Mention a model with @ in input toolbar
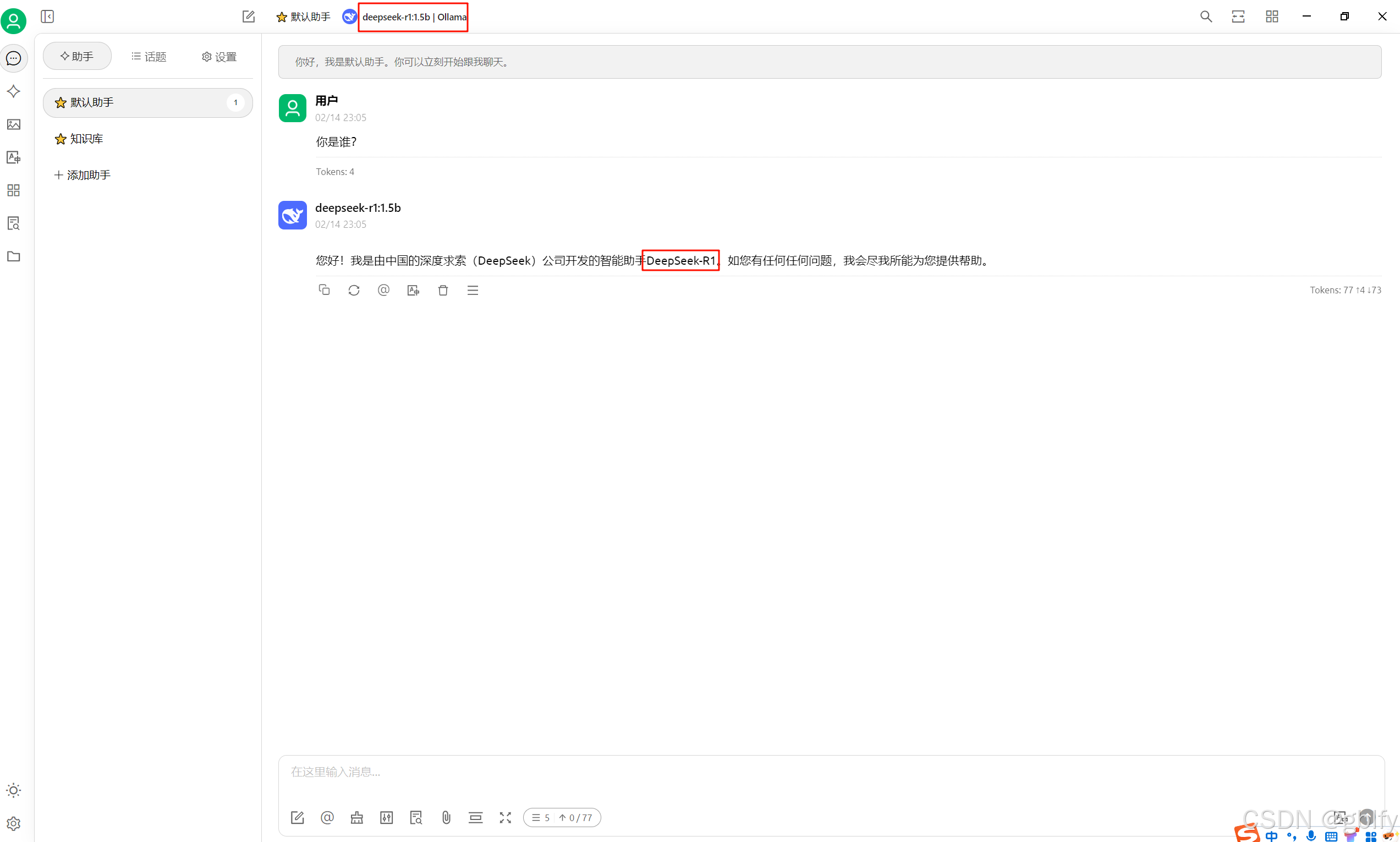This screenshot has width=1400, height=842. pyautogui.click(x=327, y=817)
